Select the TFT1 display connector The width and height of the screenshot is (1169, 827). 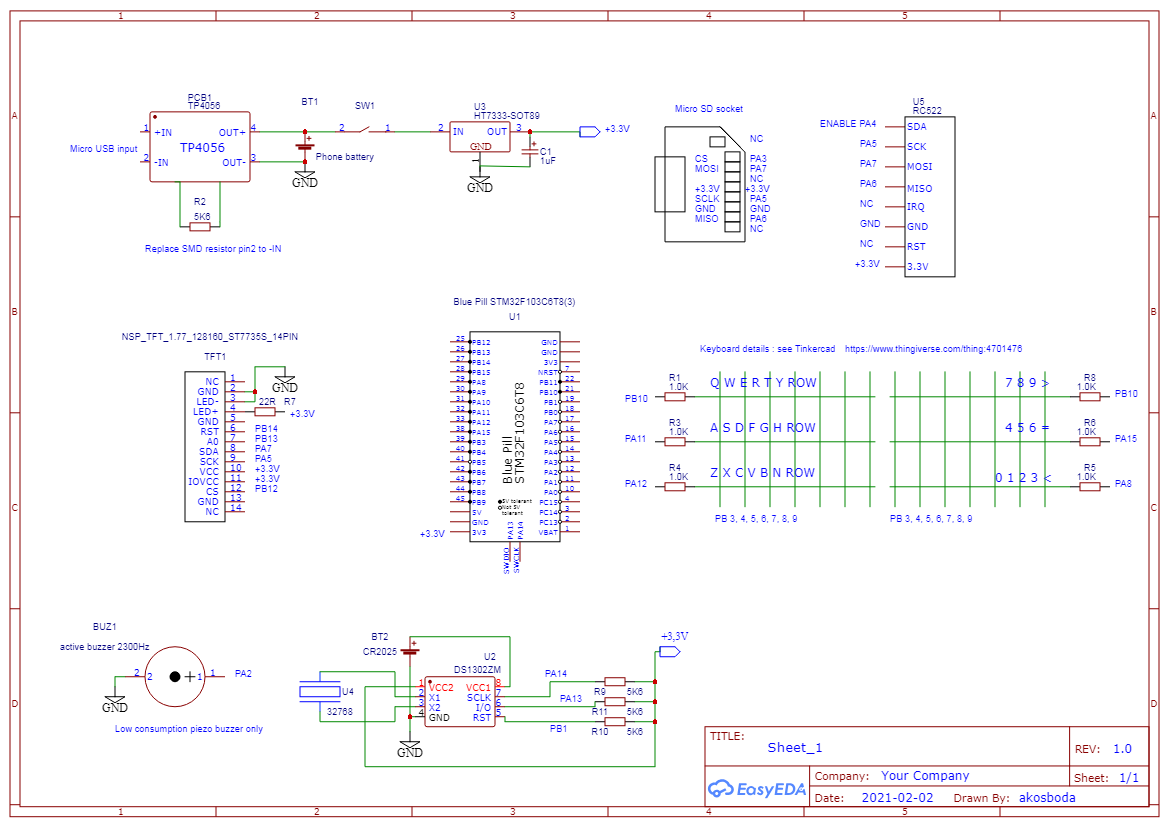[207, 447]
